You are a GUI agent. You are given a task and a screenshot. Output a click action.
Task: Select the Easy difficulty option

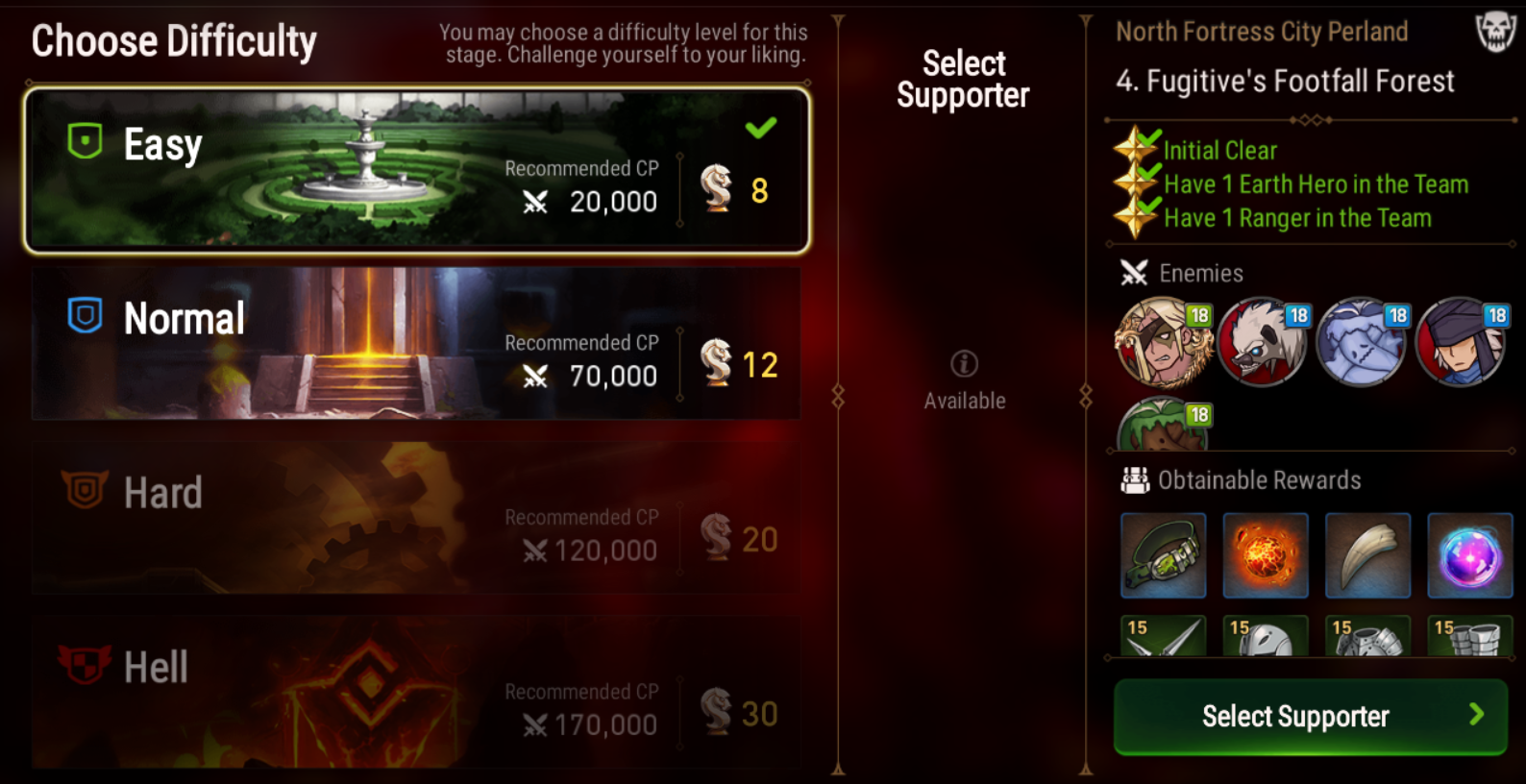click(417, 170)
